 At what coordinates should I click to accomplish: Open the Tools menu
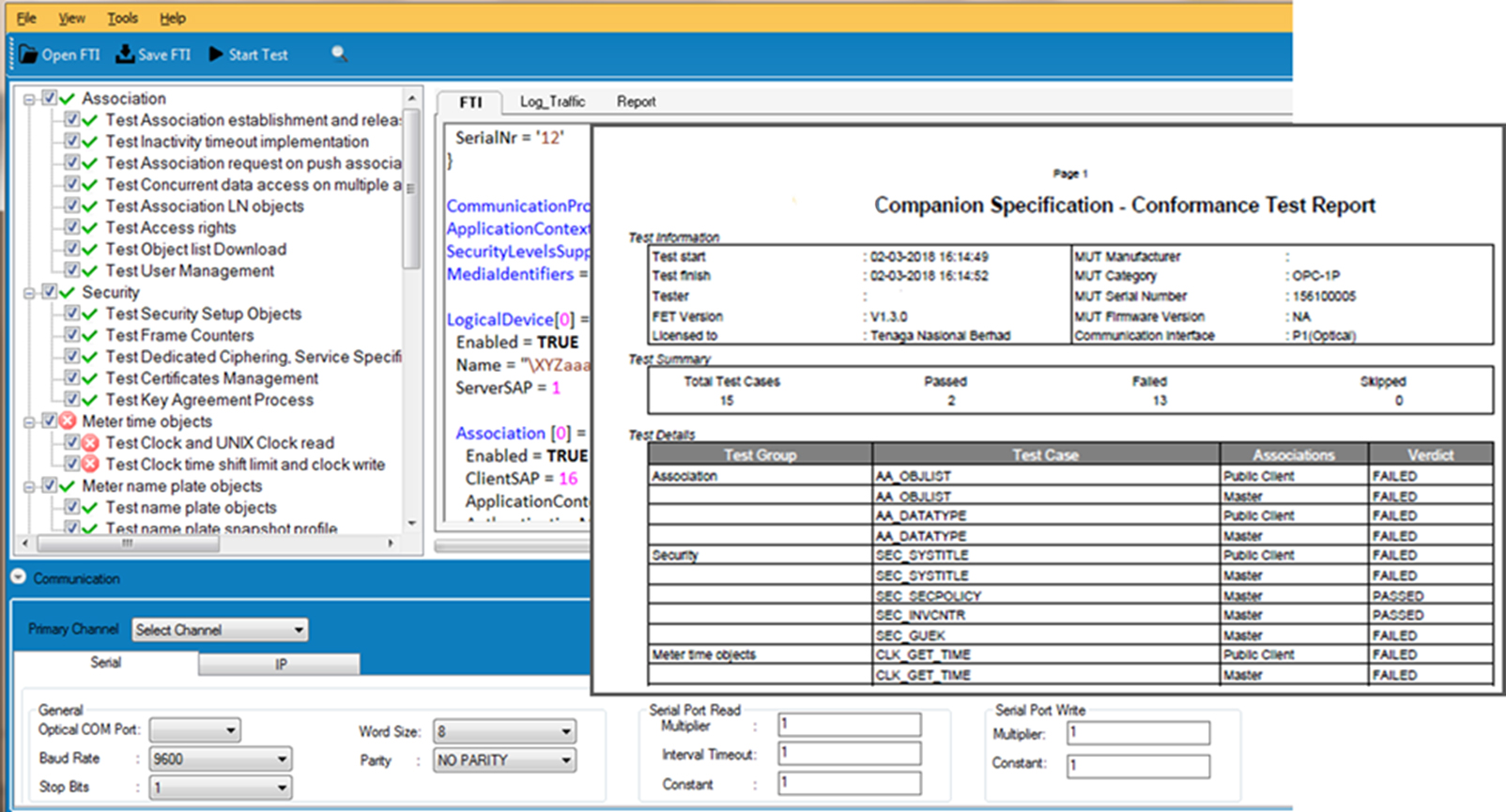pos(122,18)
